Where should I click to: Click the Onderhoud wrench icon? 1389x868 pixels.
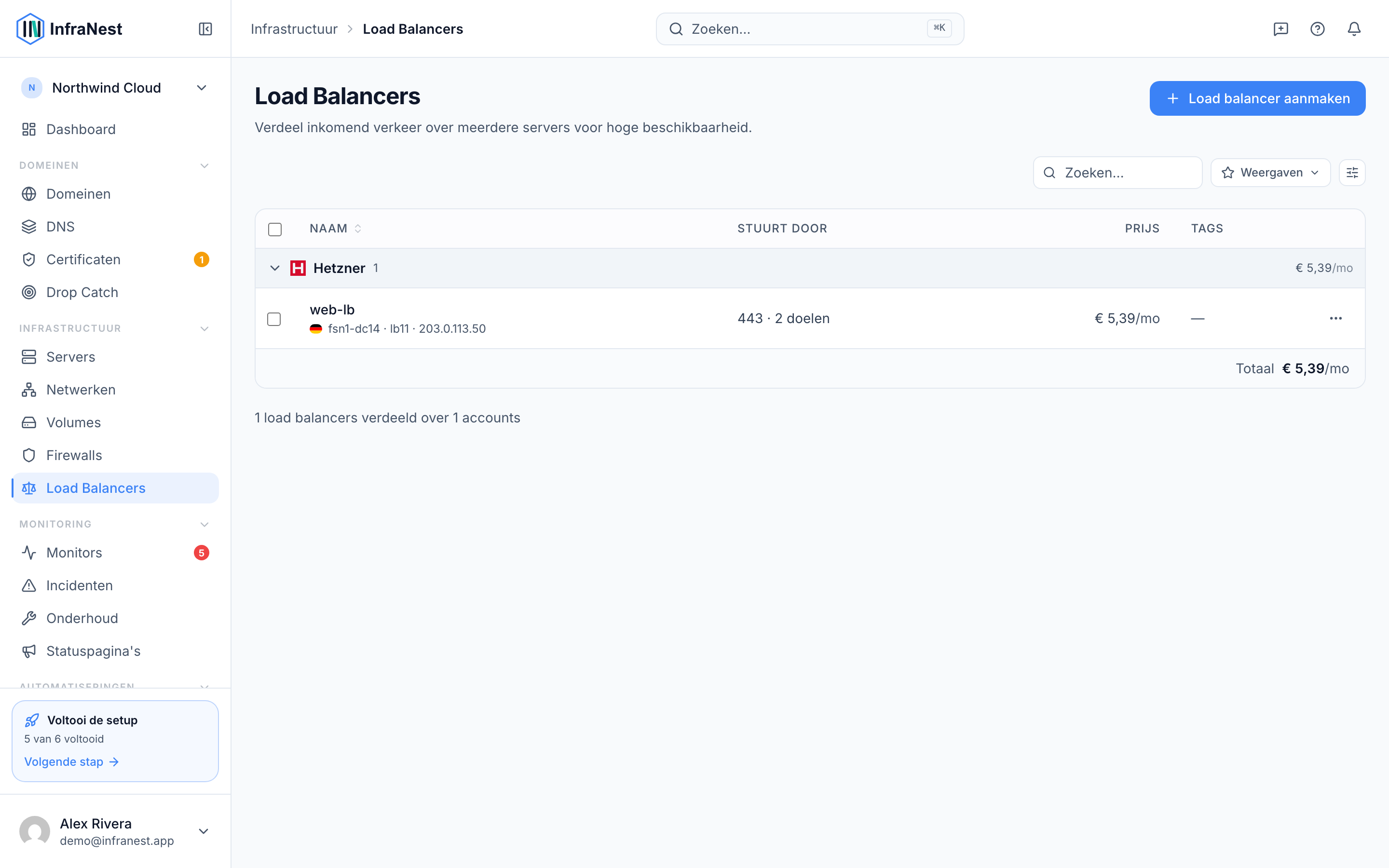[x=29, y=618]
